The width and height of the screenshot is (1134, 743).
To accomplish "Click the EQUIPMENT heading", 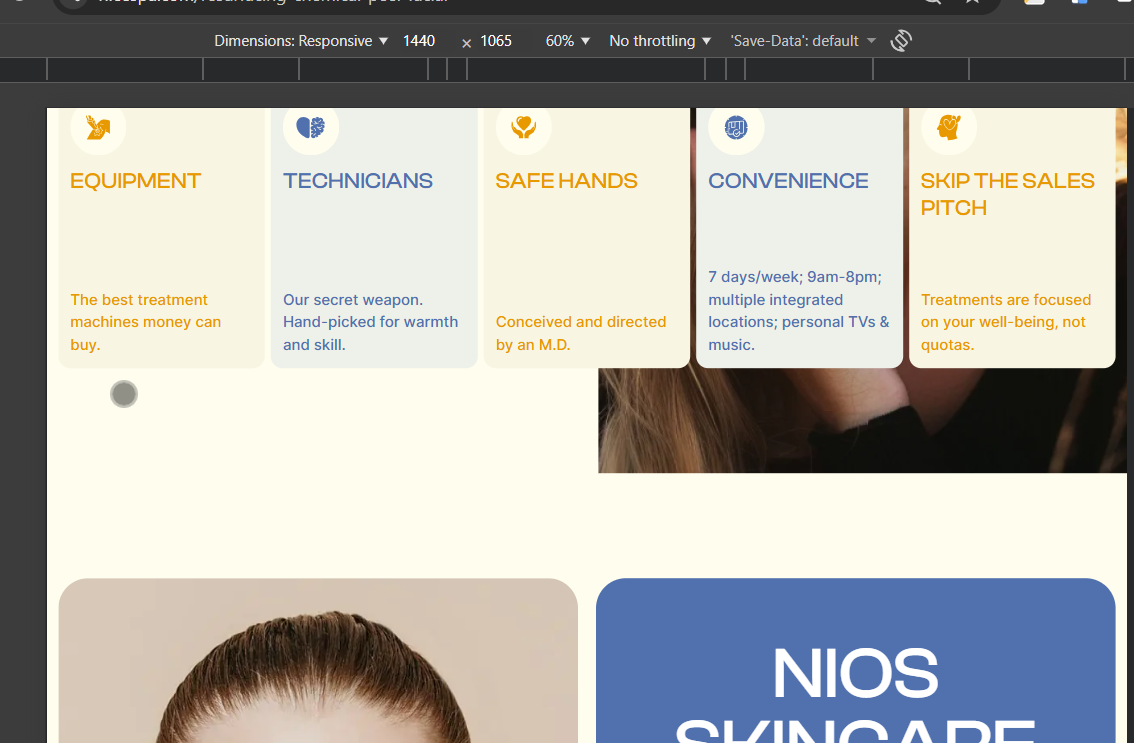I will point(135,180).
